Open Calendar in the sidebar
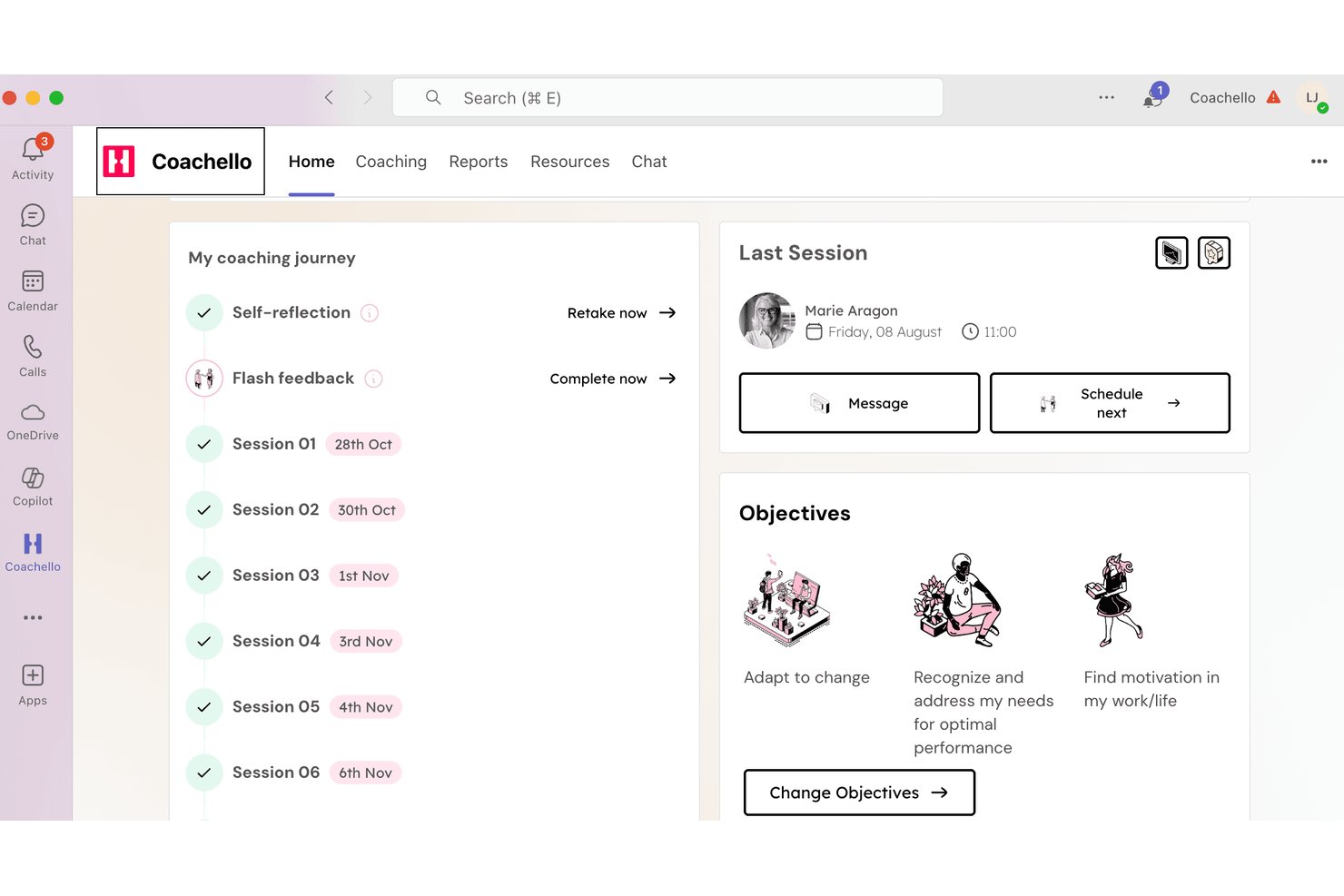Image resolution: width=1344 pixels, height=896 pixels. (33, 290)
